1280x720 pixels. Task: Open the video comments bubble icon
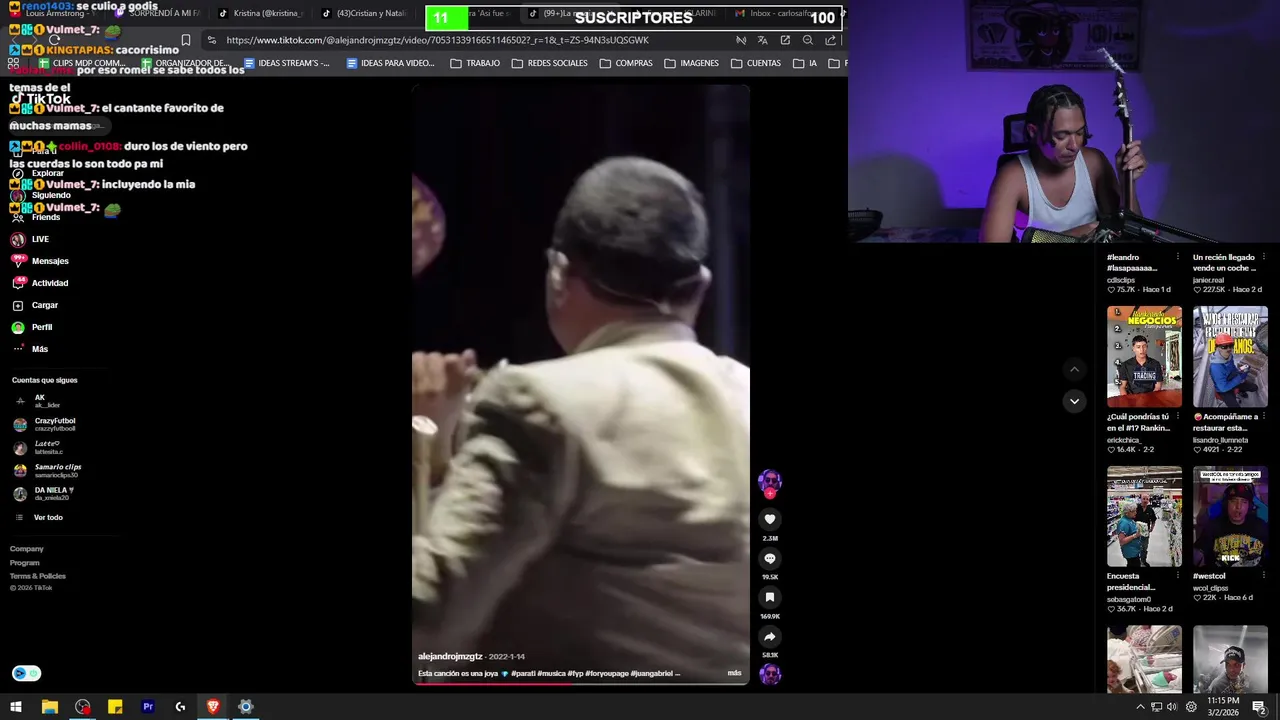coord(770,558)
